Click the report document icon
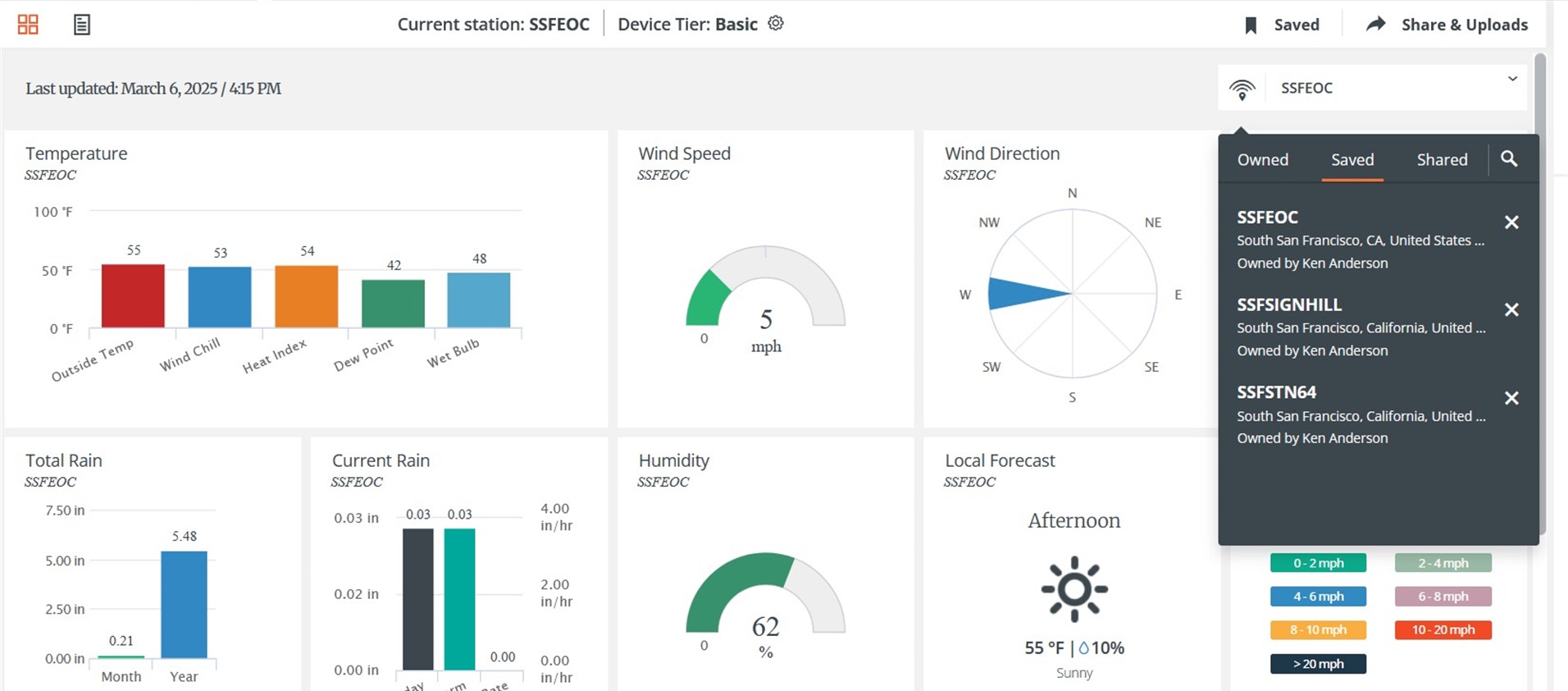 click(82, 25)
